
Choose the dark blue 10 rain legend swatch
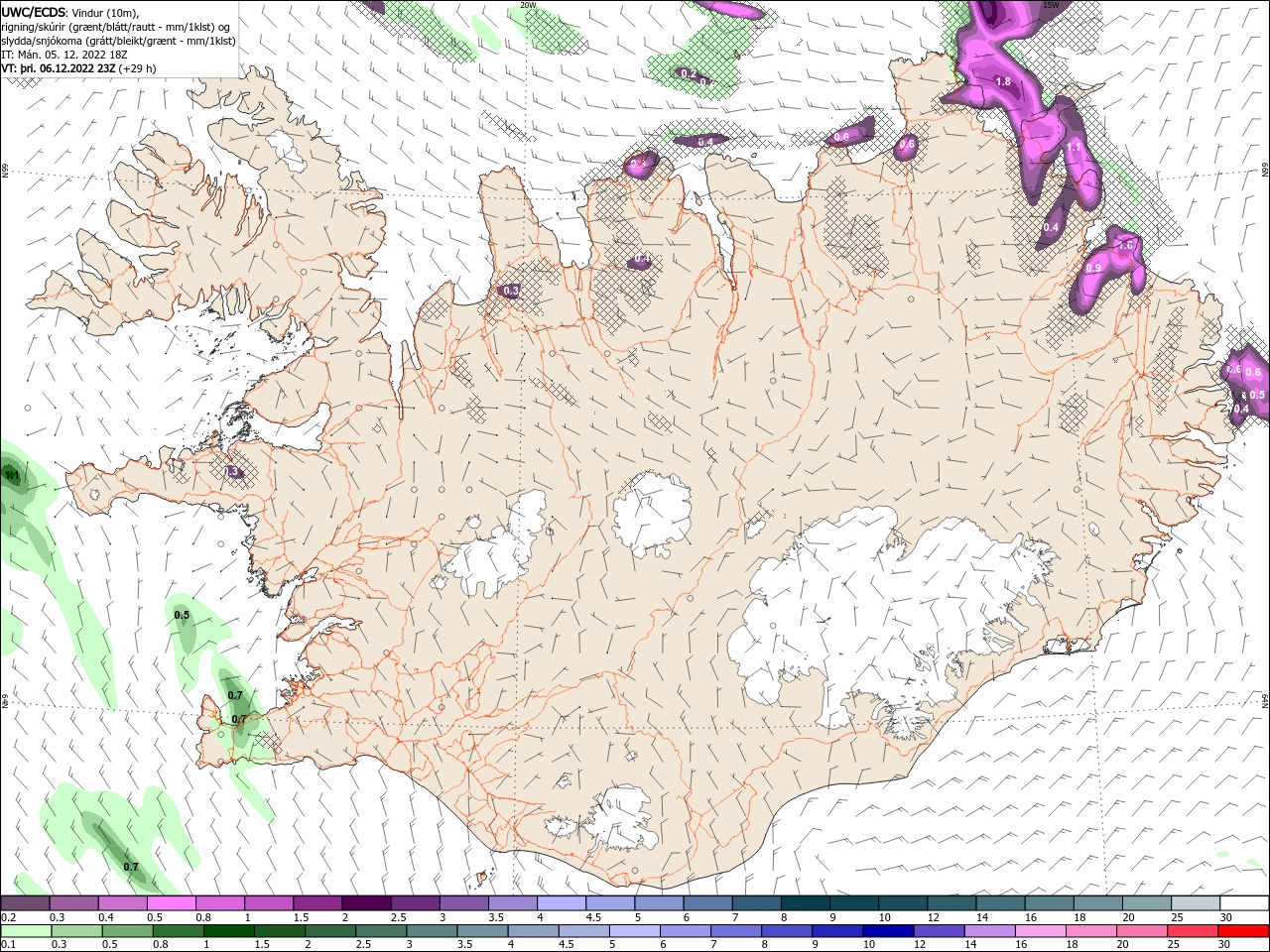click(888, 931)
